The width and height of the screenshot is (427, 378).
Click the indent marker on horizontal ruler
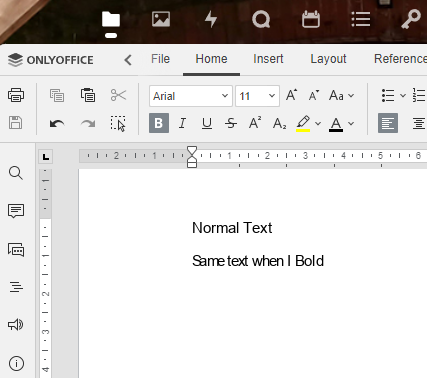coord(192,157)
